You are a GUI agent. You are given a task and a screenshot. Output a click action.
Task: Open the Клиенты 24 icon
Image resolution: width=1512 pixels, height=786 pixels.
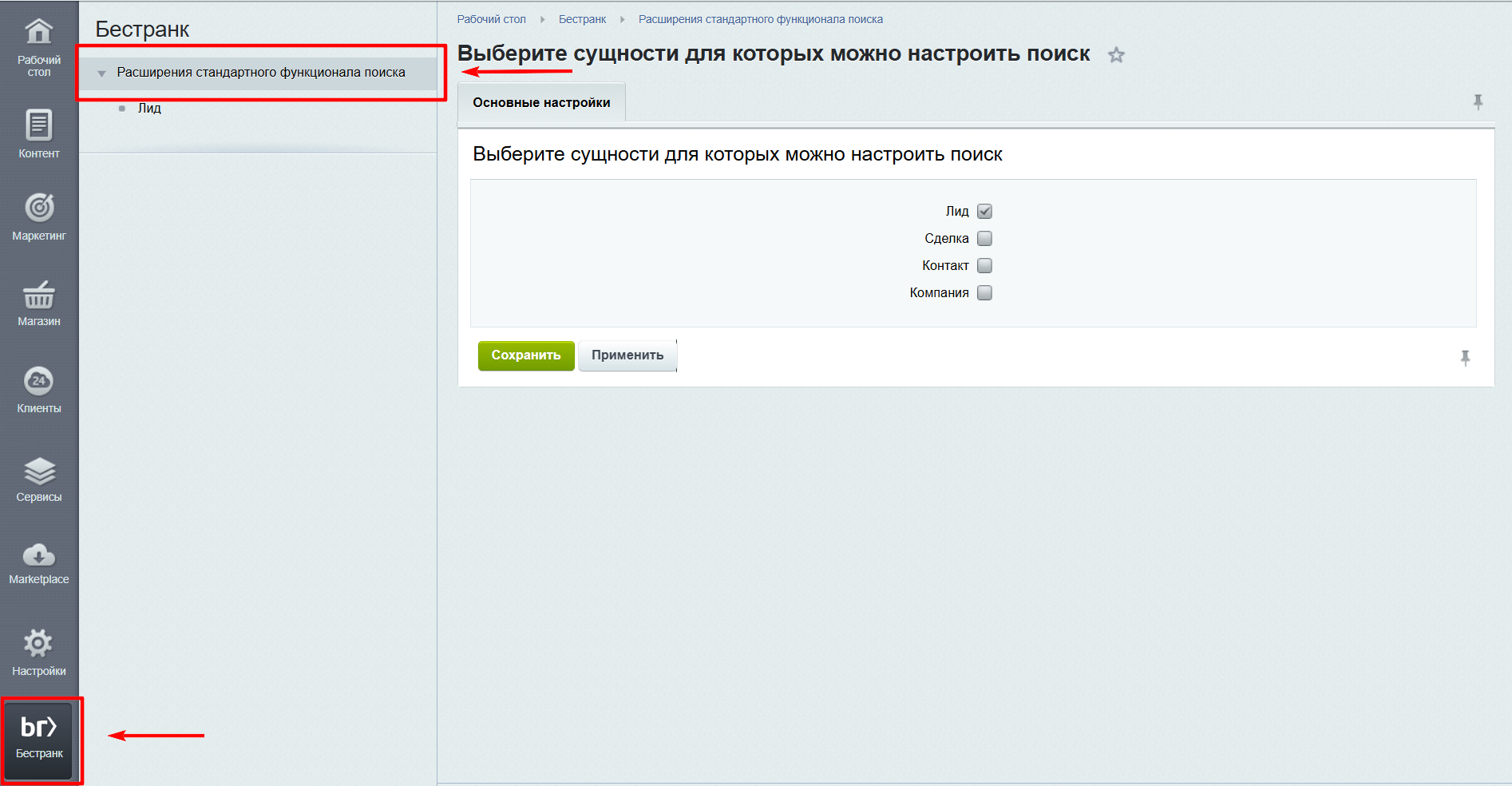[x=38, y=381]
